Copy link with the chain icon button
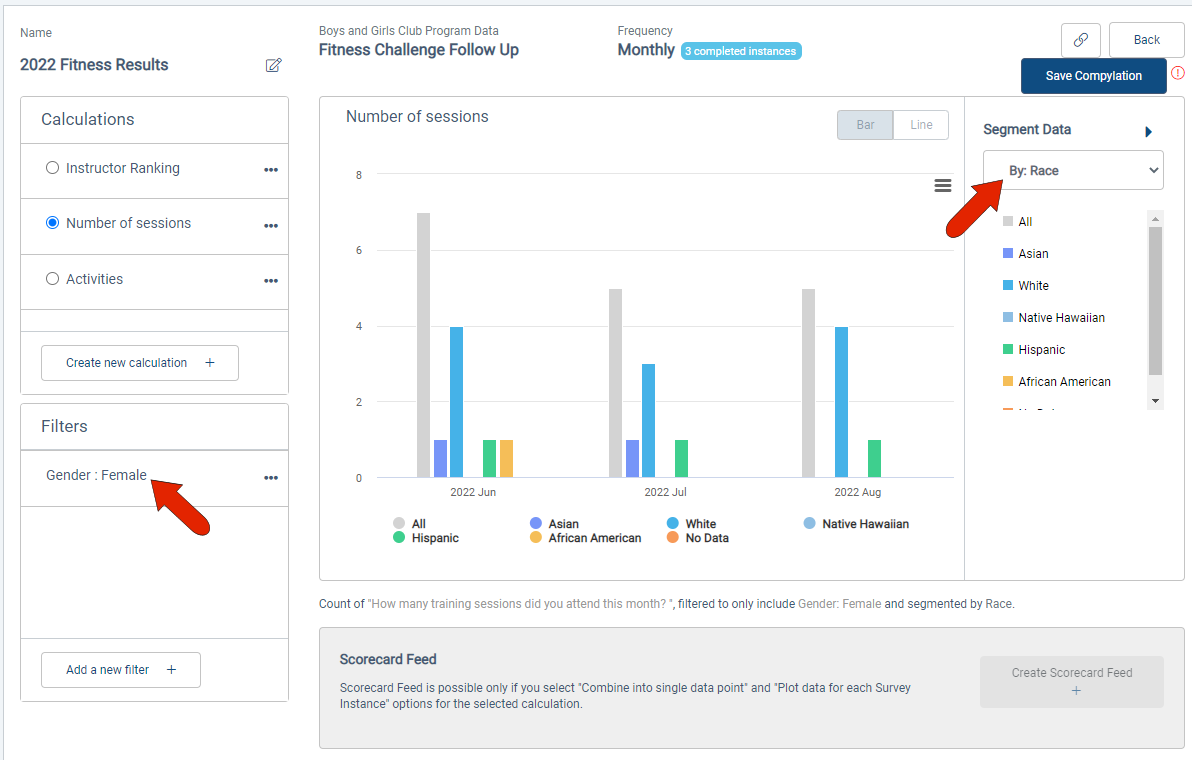This screenshot has height=760, width=1192. click(1080, 40)
